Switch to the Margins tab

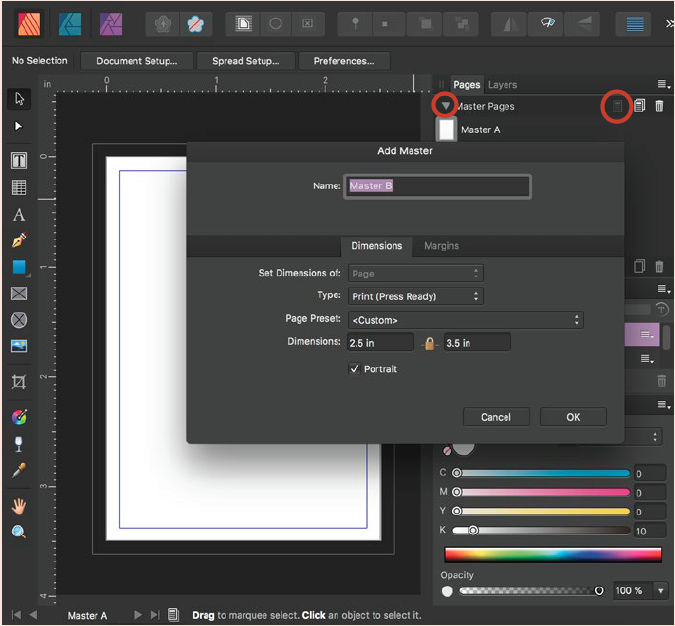click(441, 245)
